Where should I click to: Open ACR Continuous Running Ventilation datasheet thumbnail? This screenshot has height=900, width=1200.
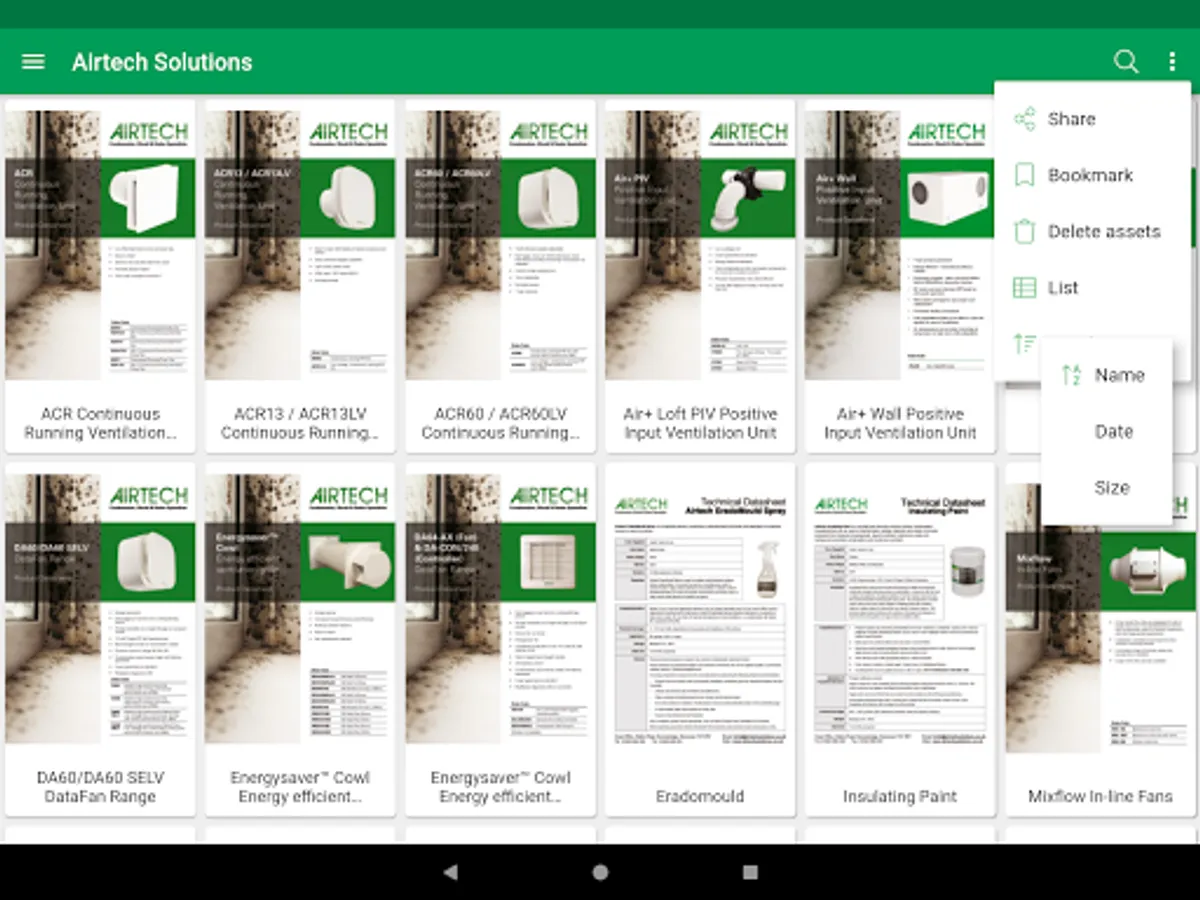click(100, 245)
